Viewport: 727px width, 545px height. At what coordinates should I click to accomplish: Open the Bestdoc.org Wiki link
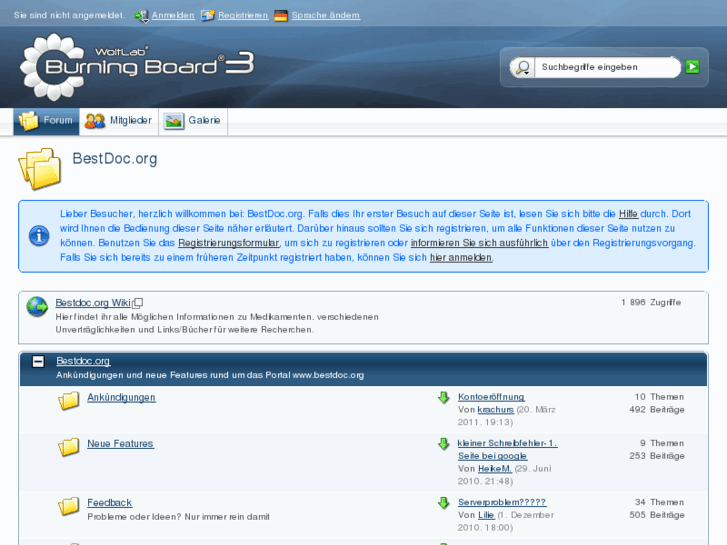(93, 303)
